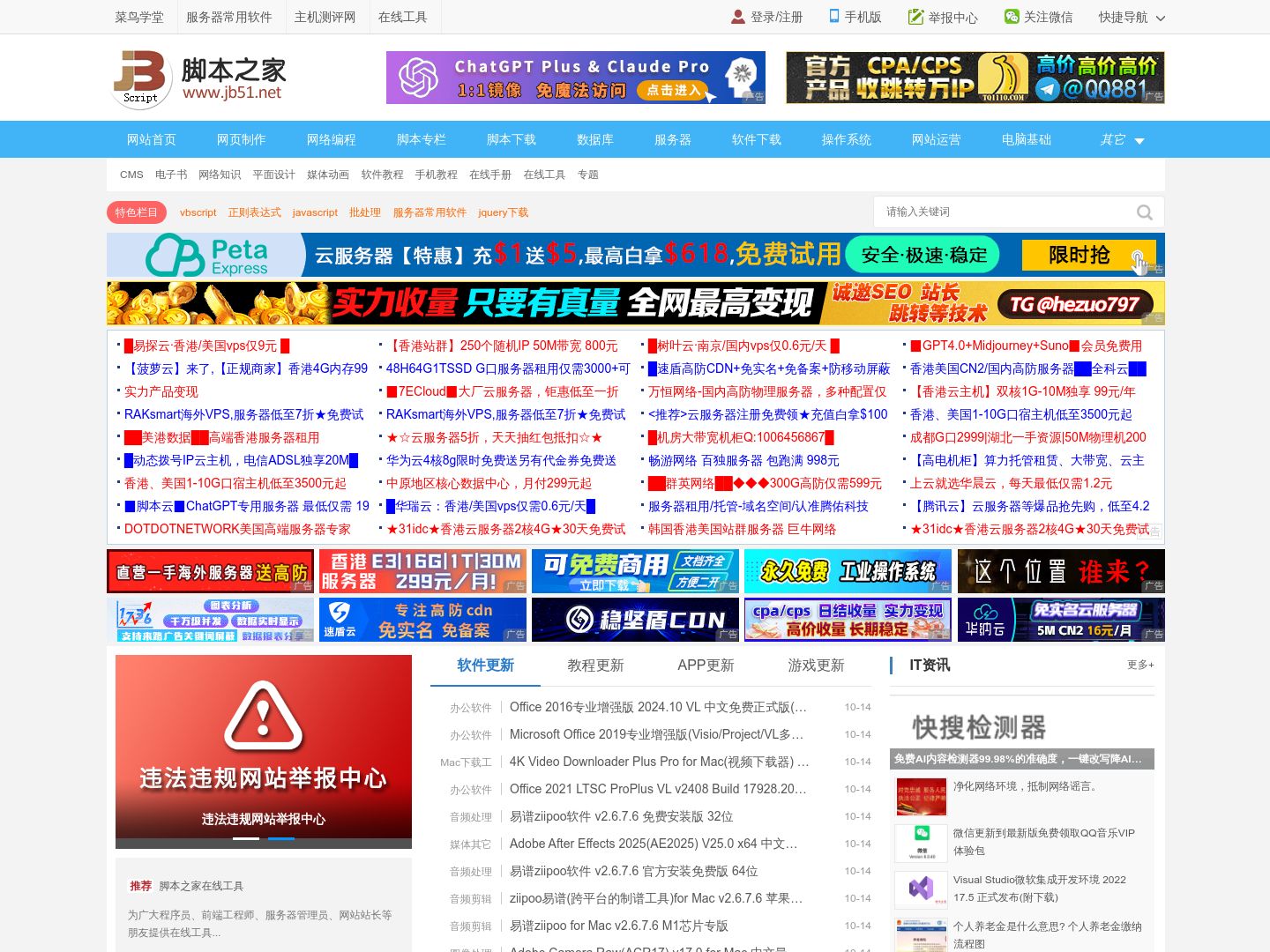
Task: Click the 手机版 phone icon
Action: tap(833, 16)
